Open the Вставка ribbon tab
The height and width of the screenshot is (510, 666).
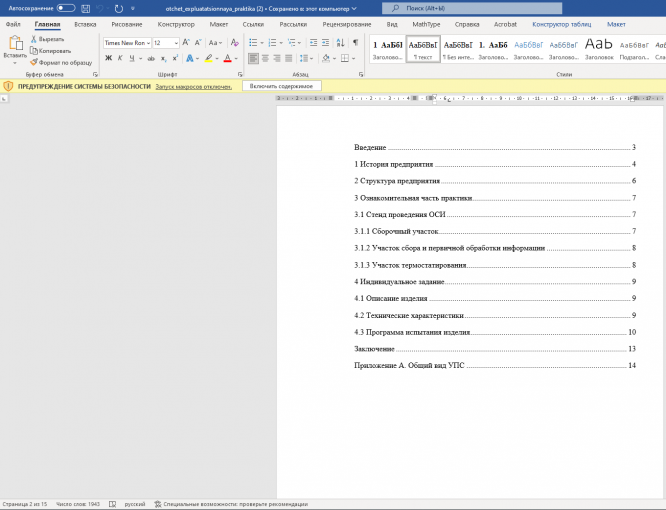[x=85, y=23]
